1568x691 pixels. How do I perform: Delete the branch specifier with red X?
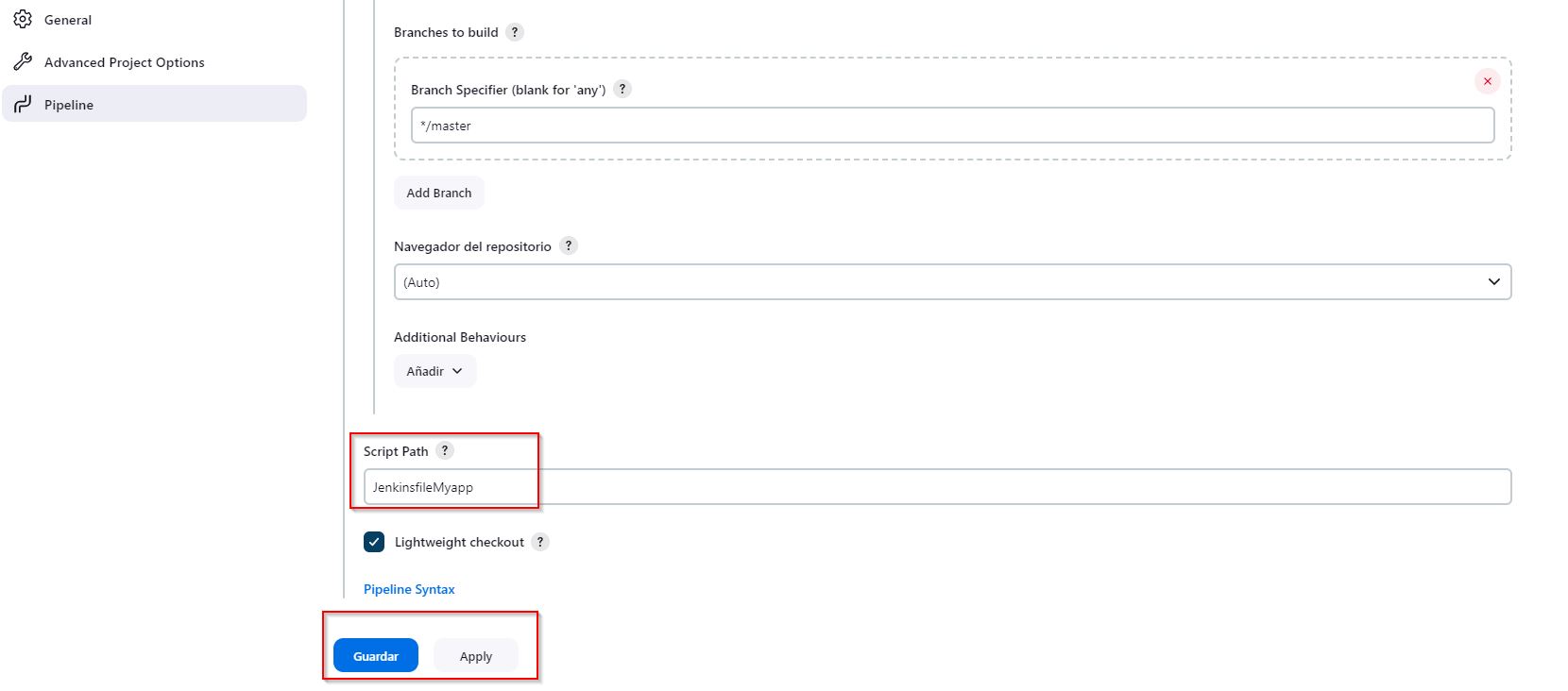click(x=1488, y=81)
